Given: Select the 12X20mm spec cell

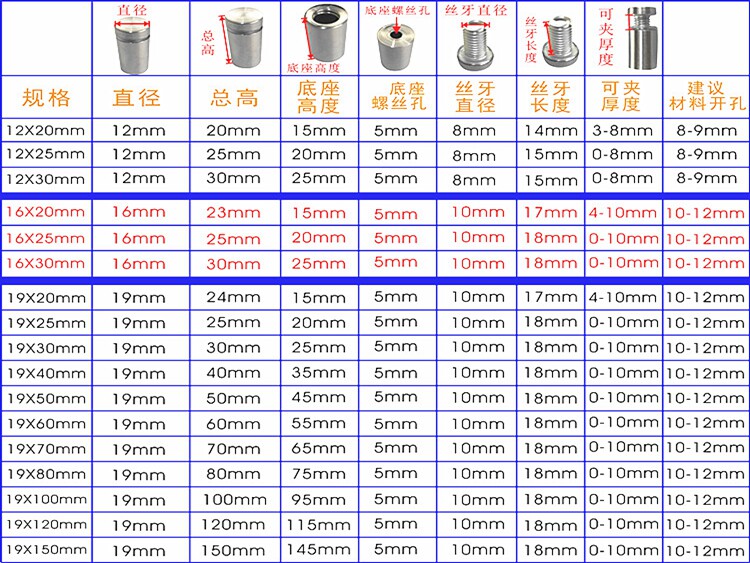Looking at the screenshot, I should [x=46, y=130].
